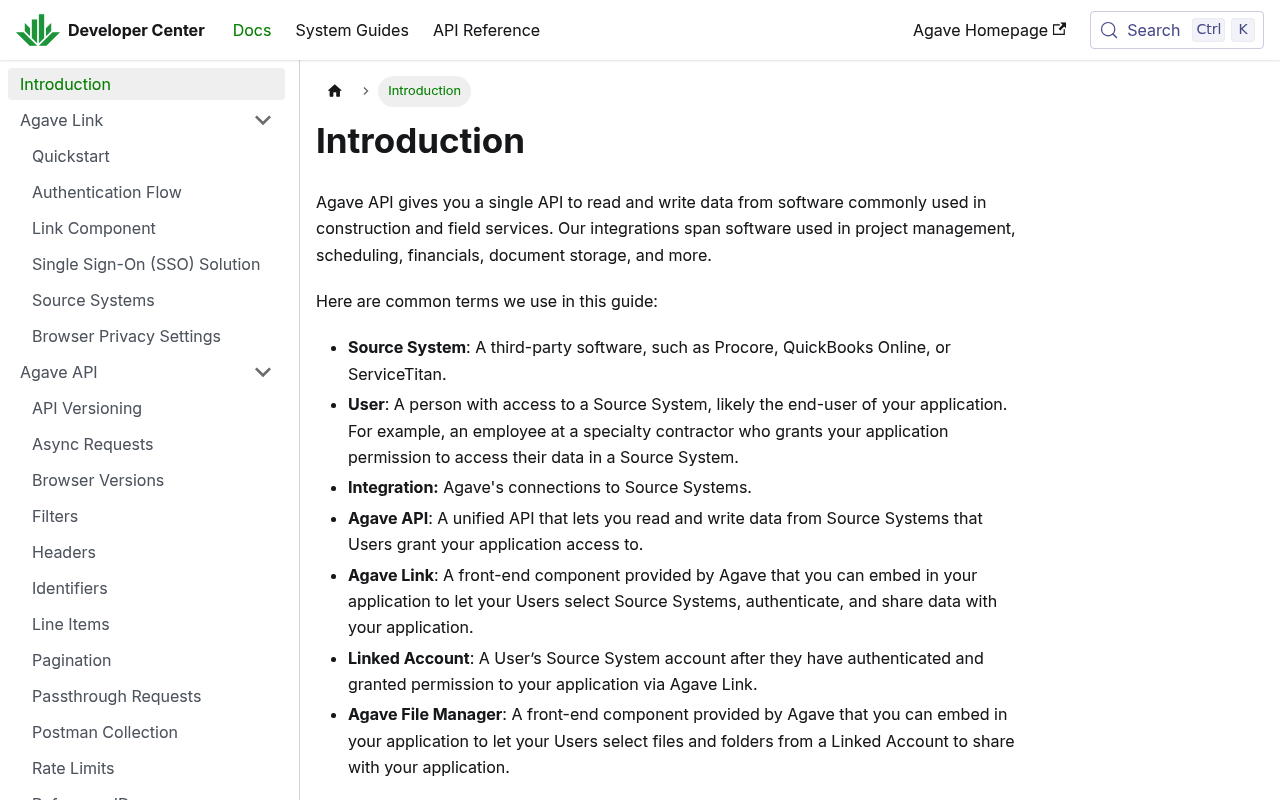The width and height of the screenshot is (1280, 800).
Task: Collapse the Agave API section chevron
Action: pos(263,372)
